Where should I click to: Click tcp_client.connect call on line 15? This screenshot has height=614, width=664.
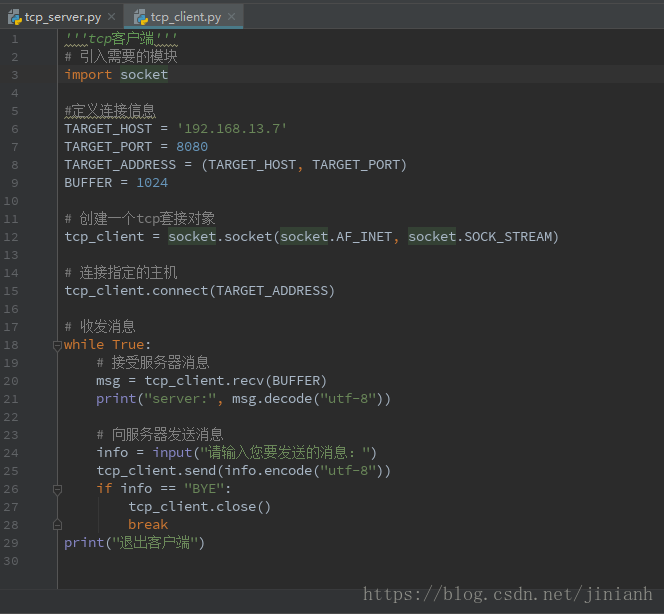tap(199, 291)
